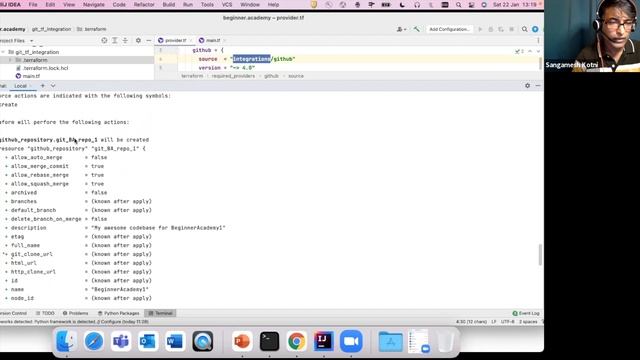Expand the .terraform folder in tree
The image size is (640, 360).
tap(11, 60)
